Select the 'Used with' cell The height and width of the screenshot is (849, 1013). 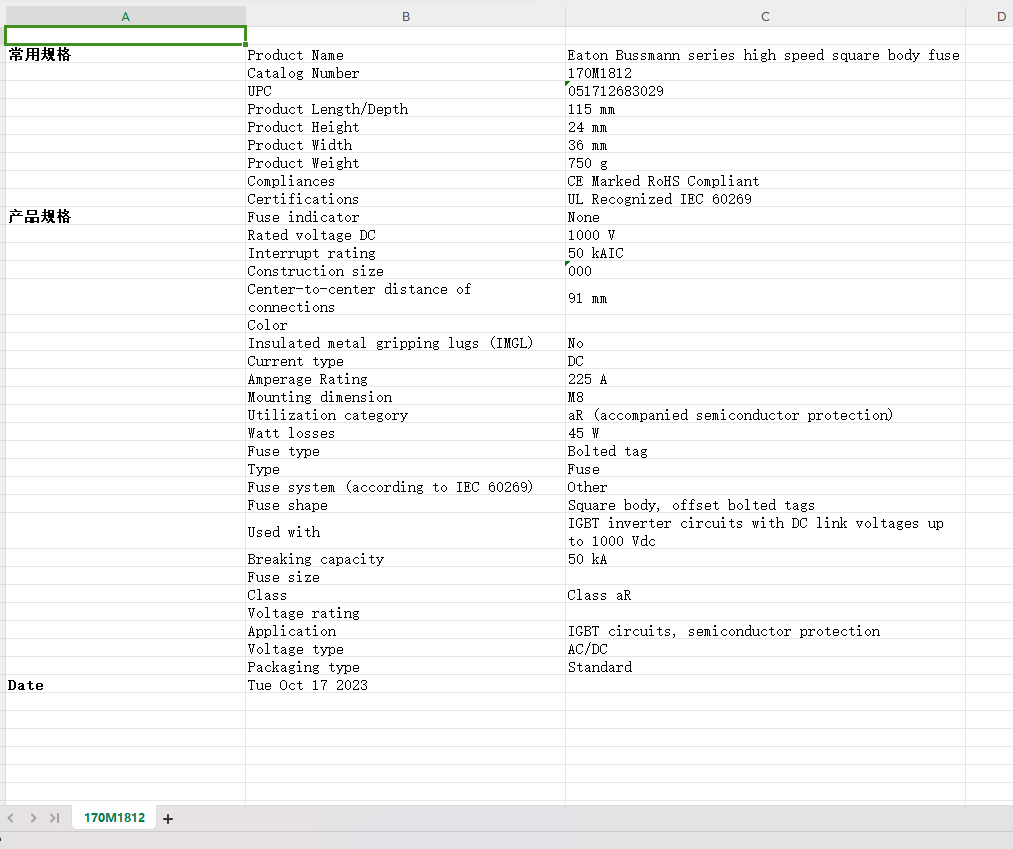(x=406, y=532)
